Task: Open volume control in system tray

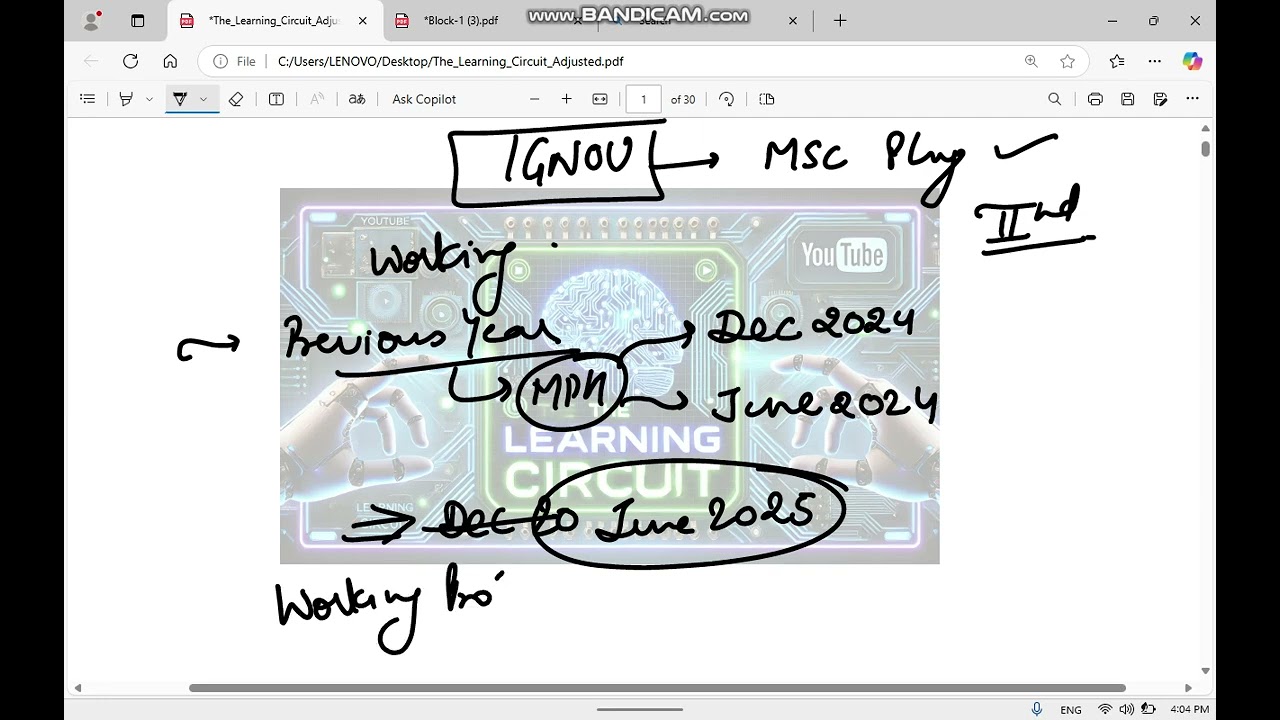Action: click(1127, 709)
